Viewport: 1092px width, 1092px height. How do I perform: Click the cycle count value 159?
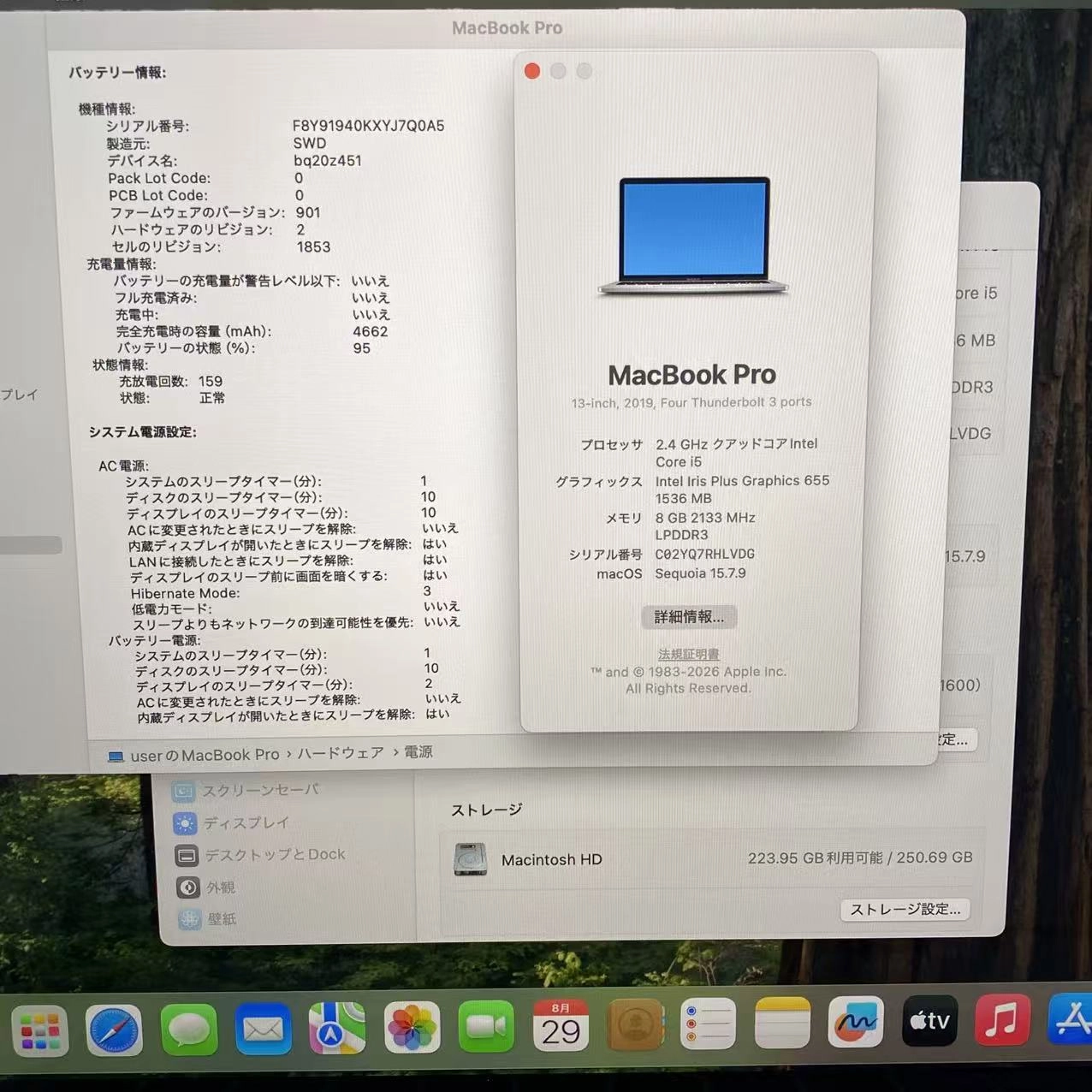211,382
